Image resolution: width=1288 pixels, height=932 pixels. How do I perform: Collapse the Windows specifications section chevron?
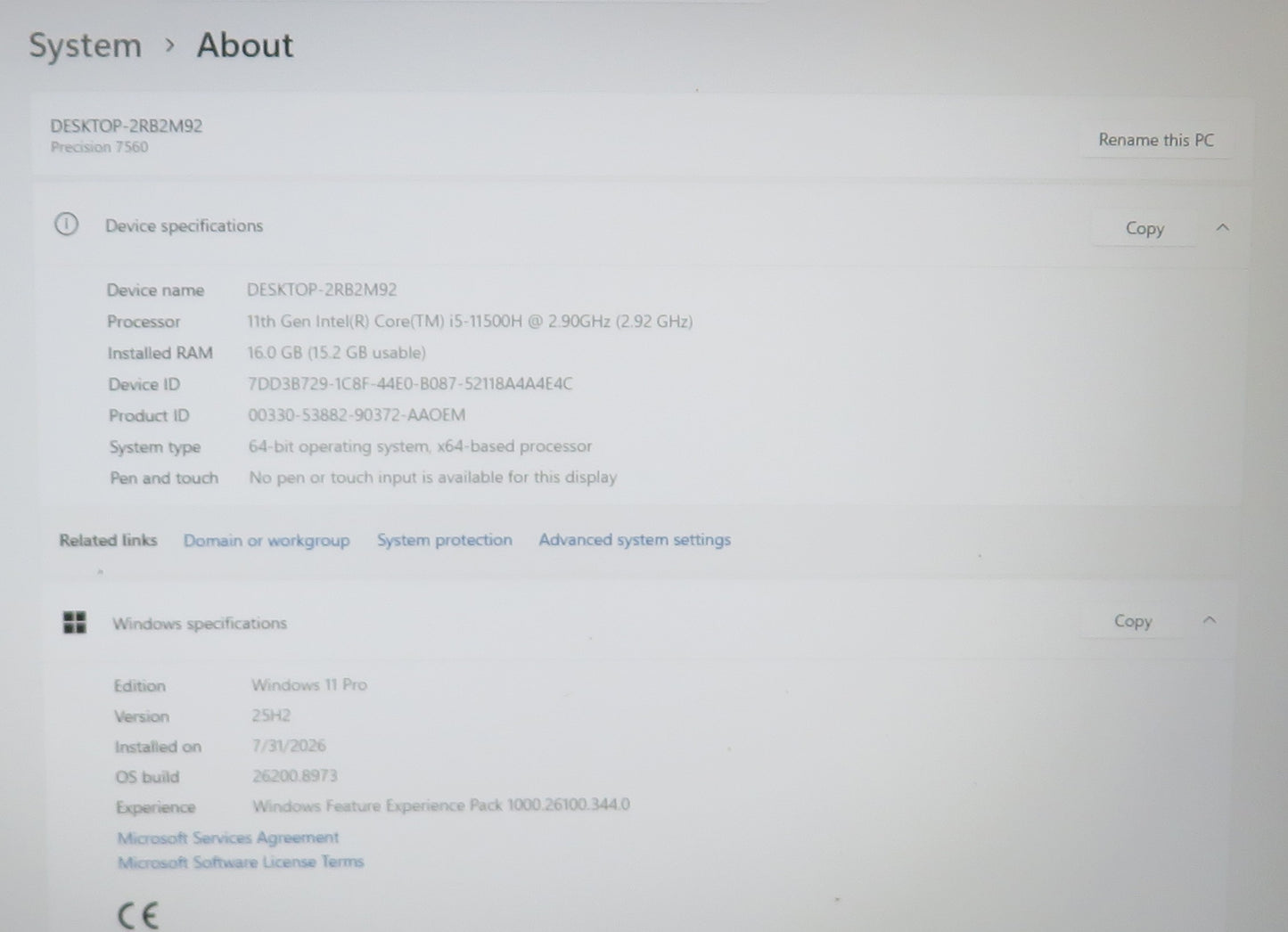(x=1210, y=620)
